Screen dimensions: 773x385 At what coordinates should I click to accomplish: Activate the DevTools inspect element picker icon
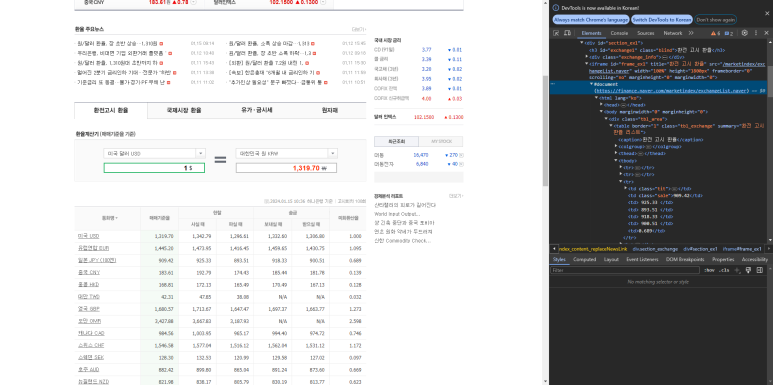tap(556, 33)
